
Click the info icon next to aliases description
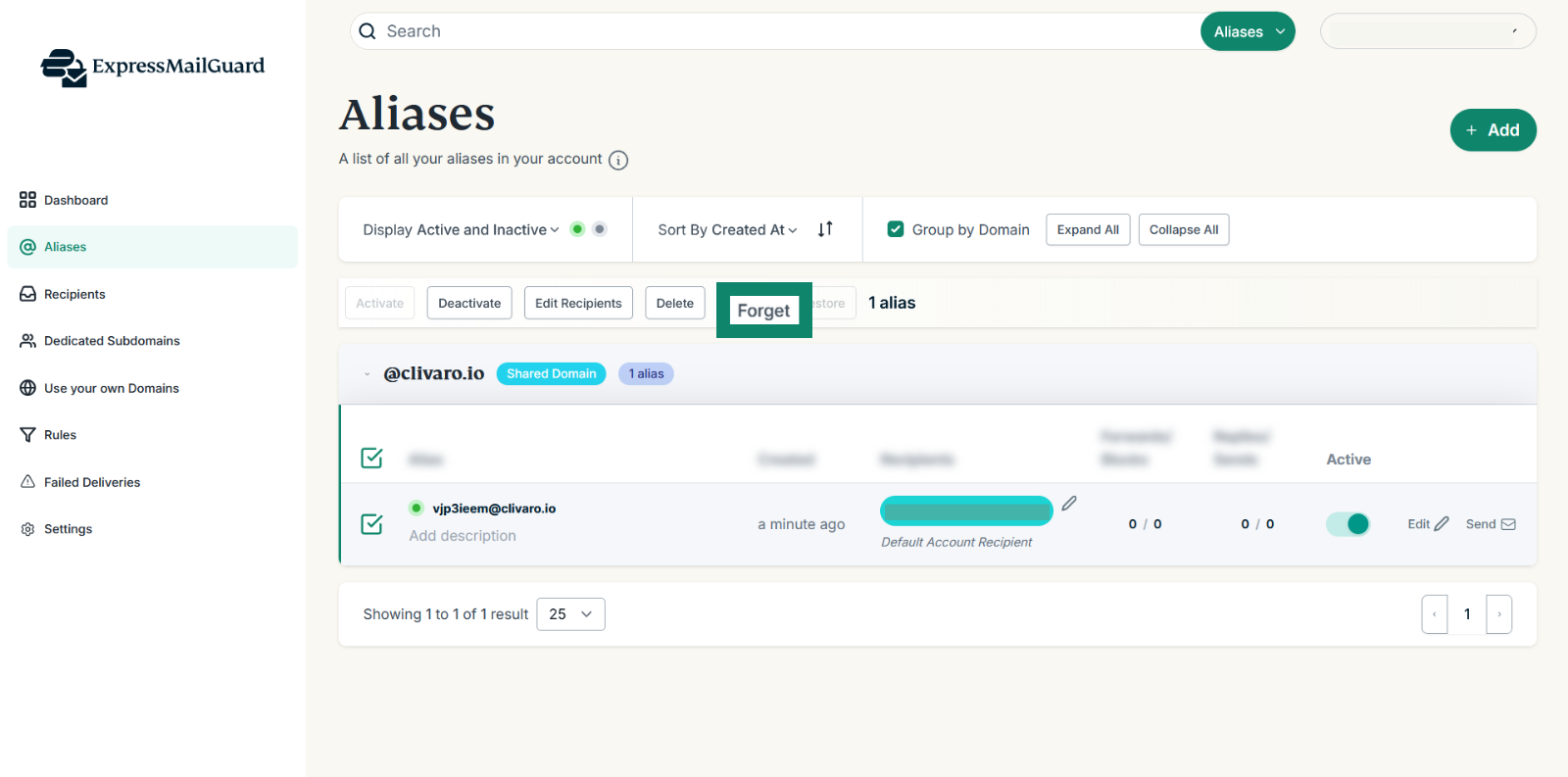618,160
